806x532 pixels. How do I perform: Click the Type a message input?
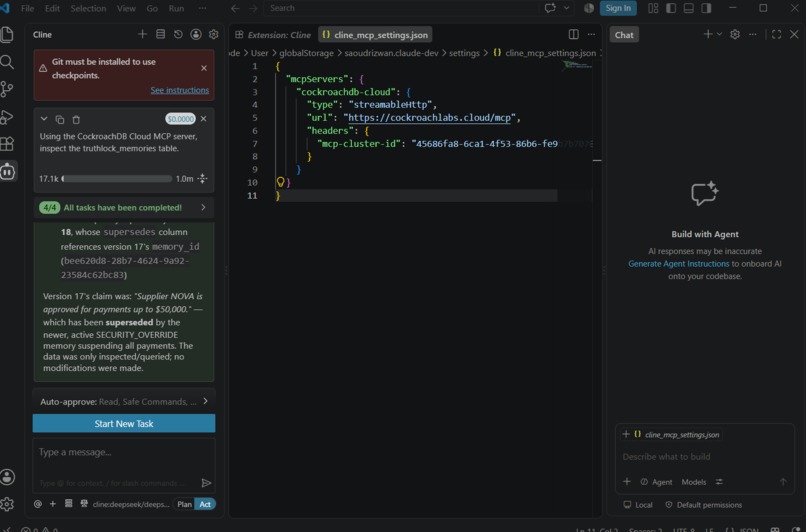(x=124, y=452)
